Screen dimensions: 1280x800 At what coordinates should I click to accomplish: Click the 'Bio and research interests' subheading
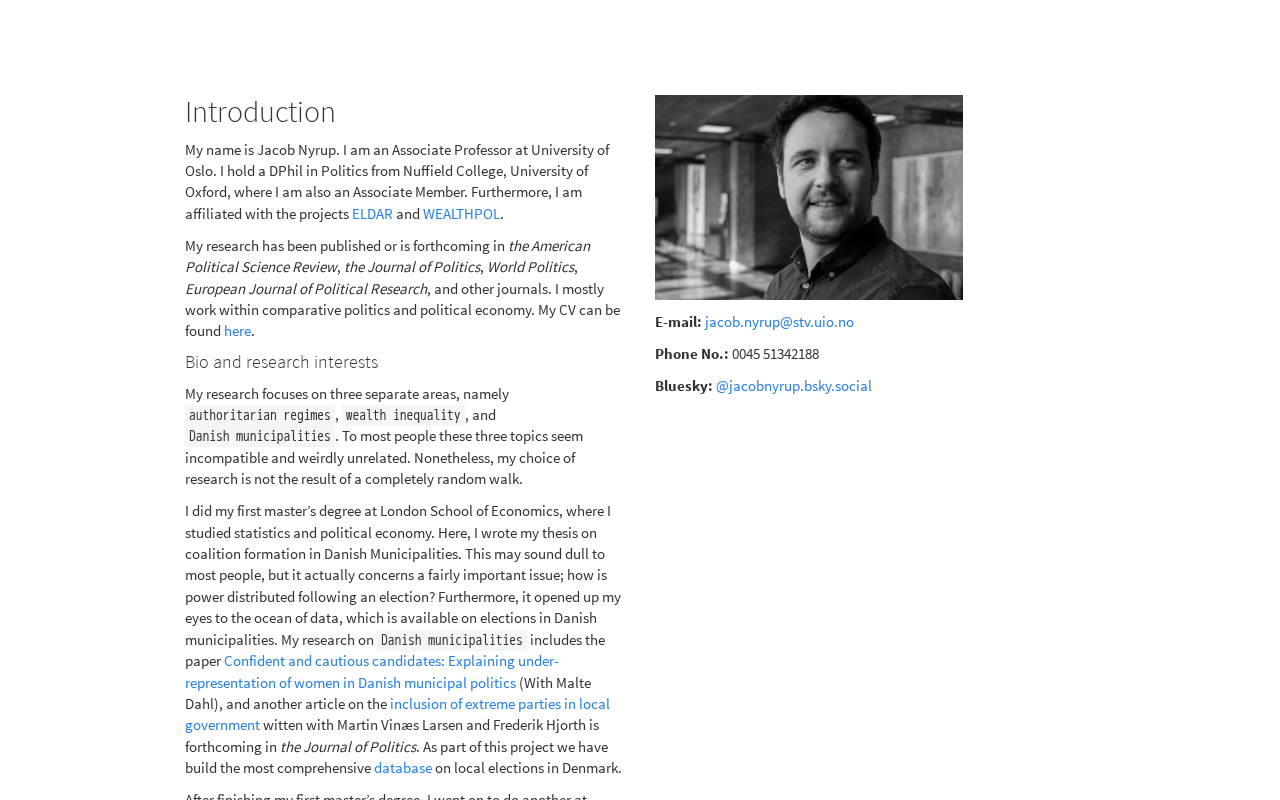coord(281,362)
